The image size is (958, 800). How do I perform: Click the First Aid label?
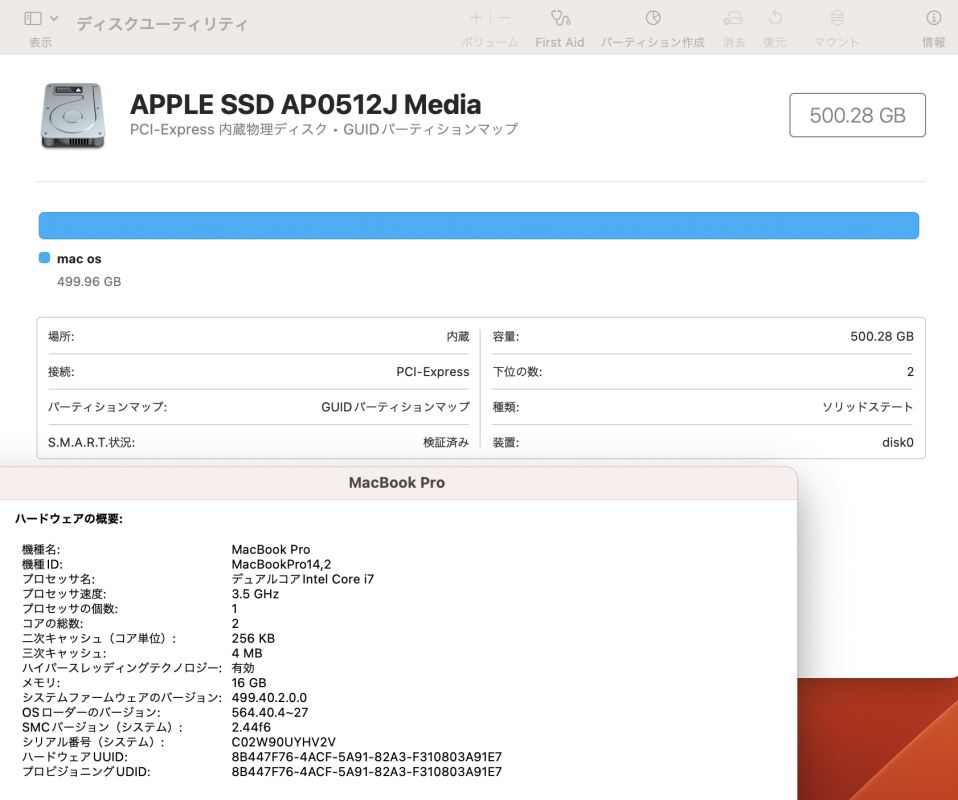tap(560, 42)
